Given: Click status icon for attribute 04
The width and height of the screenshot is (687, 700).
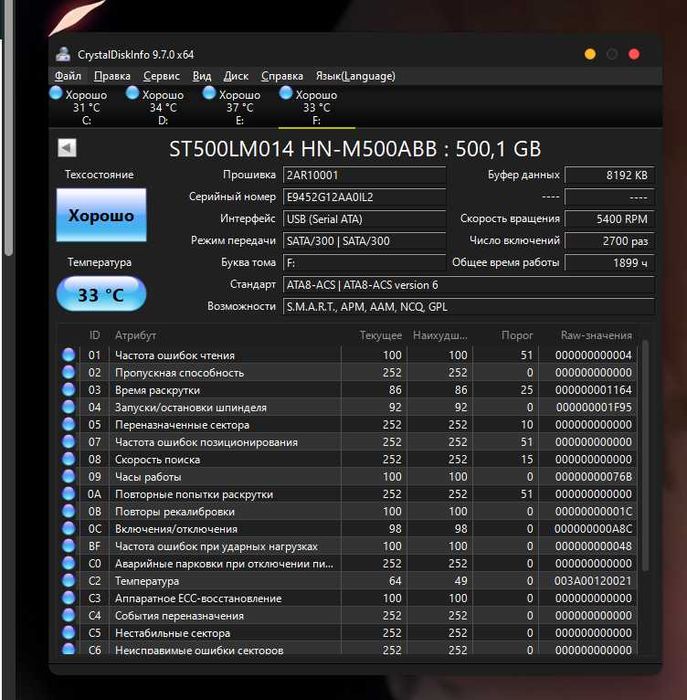Looking at the screenshot, I should click(68, 407).
